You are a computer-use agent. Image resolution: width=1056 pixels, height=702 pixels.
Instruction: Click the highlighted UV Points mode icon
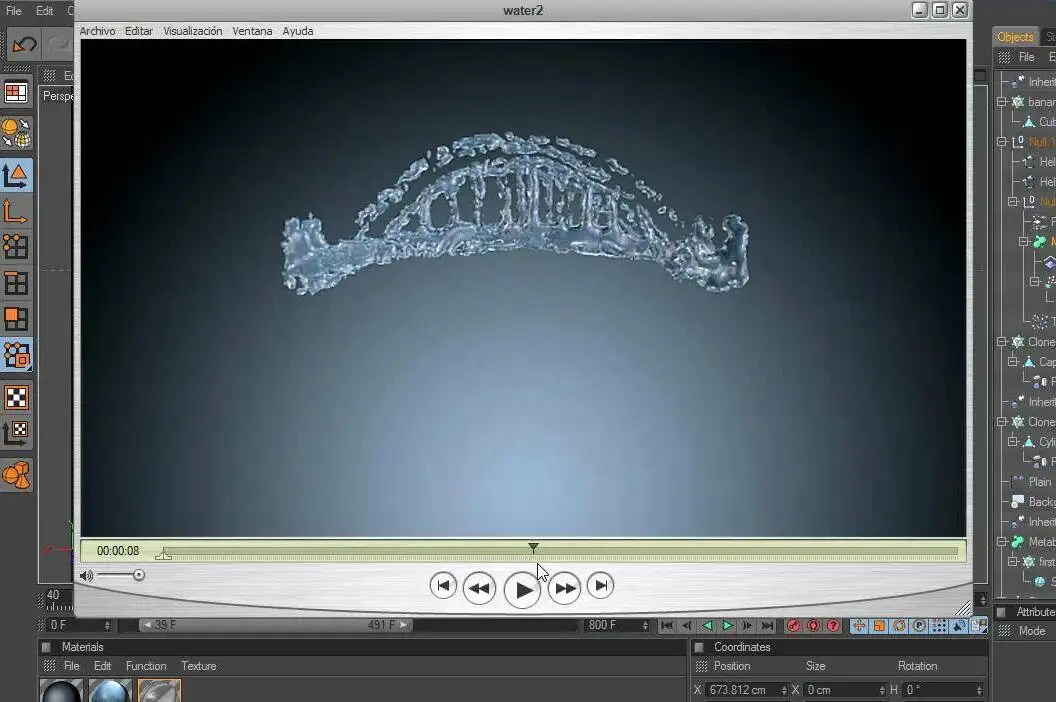point(16,355)
